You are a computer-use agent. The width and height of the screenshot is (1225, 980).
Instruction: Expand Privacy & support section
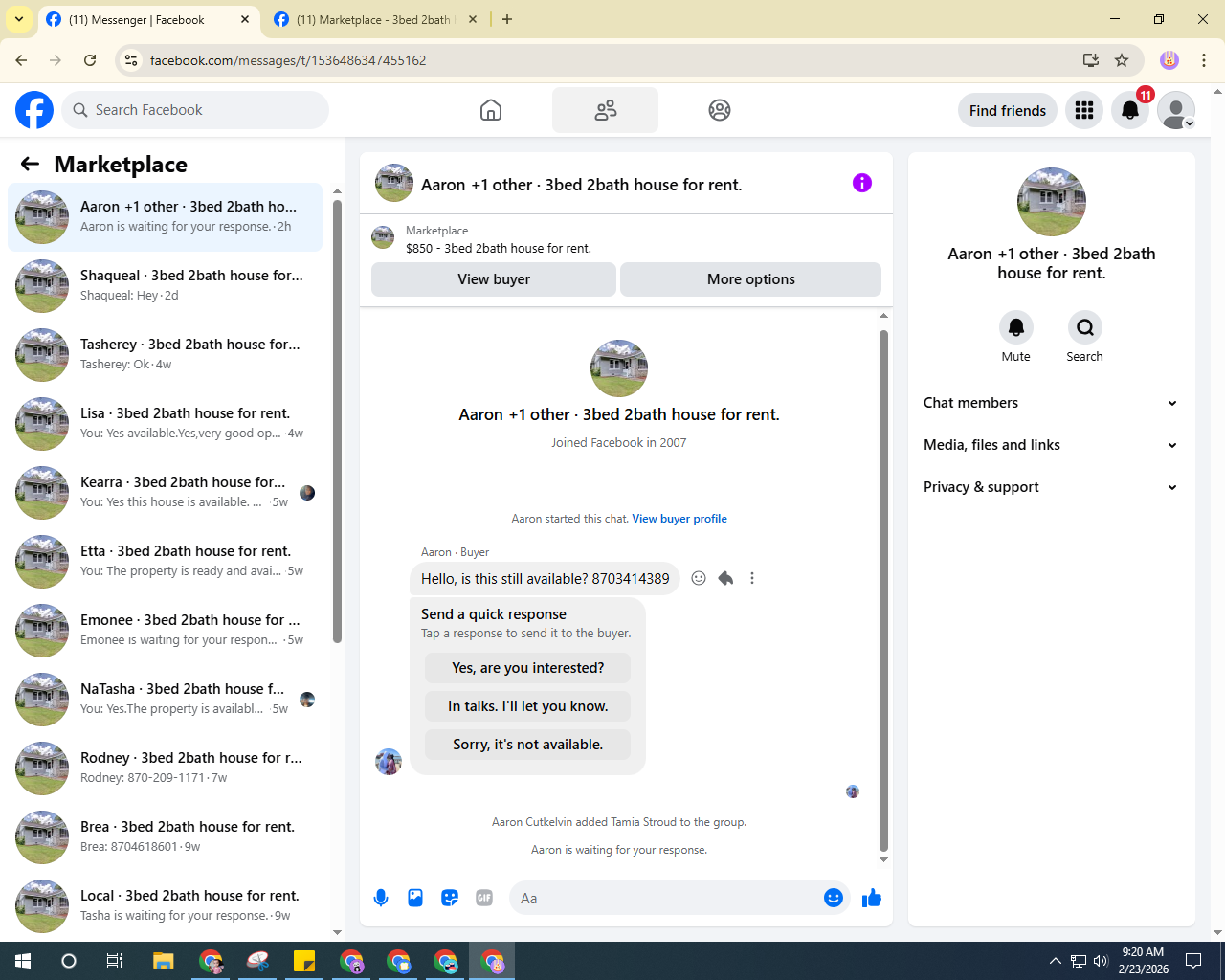[1051, 487]
